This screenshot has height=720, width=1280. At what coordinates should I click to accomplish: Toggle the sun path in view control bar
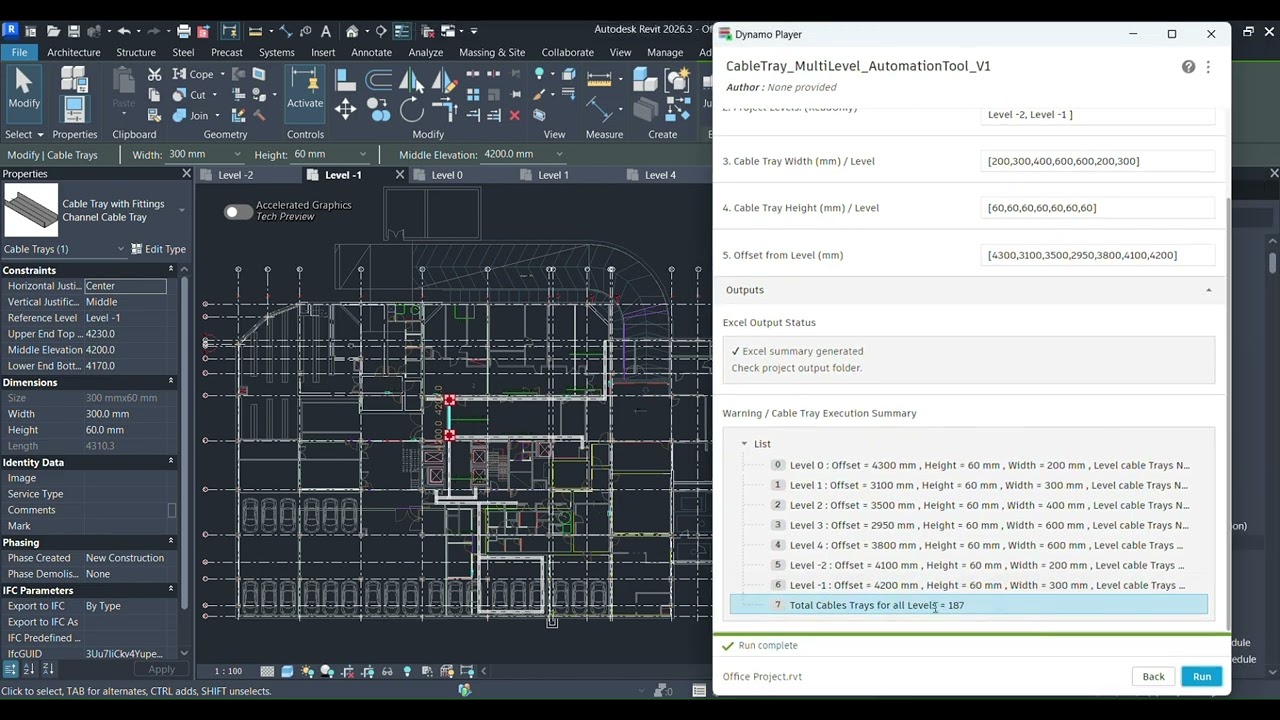tap(307, 671)
